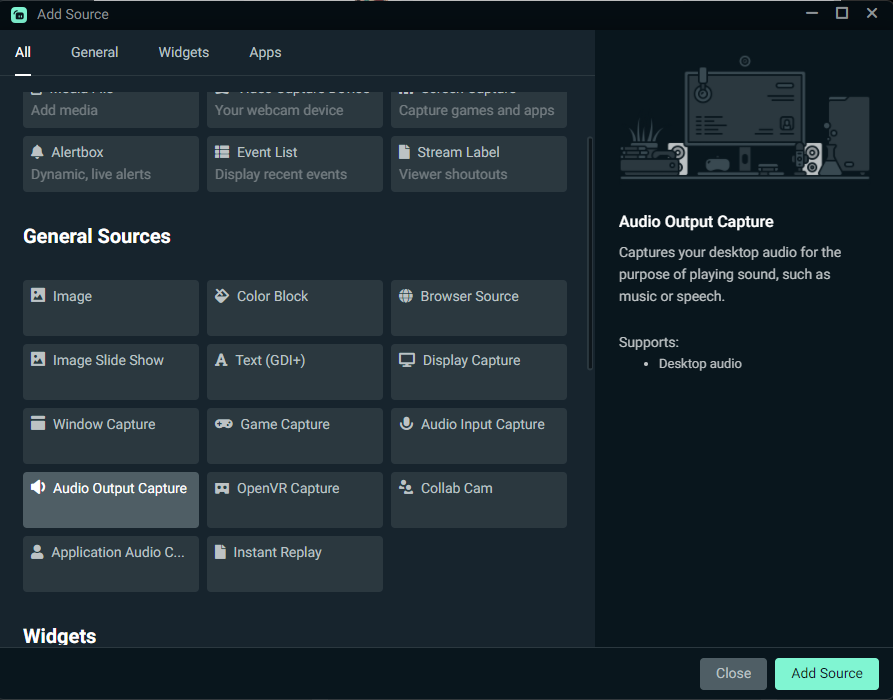Confirm with the Add Source button
The width and height of the screenshot is (893, 700).
click(x=826, y=673)
